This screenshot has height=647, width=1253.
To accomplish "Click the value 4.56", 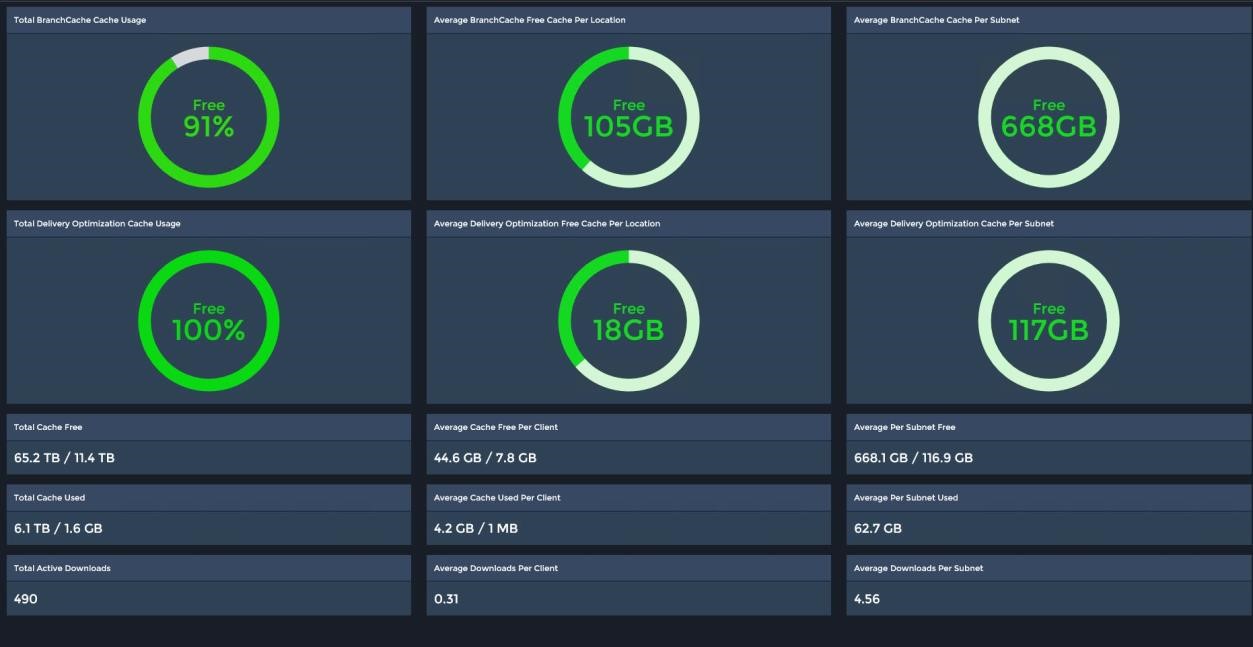I will click(867, 599).
